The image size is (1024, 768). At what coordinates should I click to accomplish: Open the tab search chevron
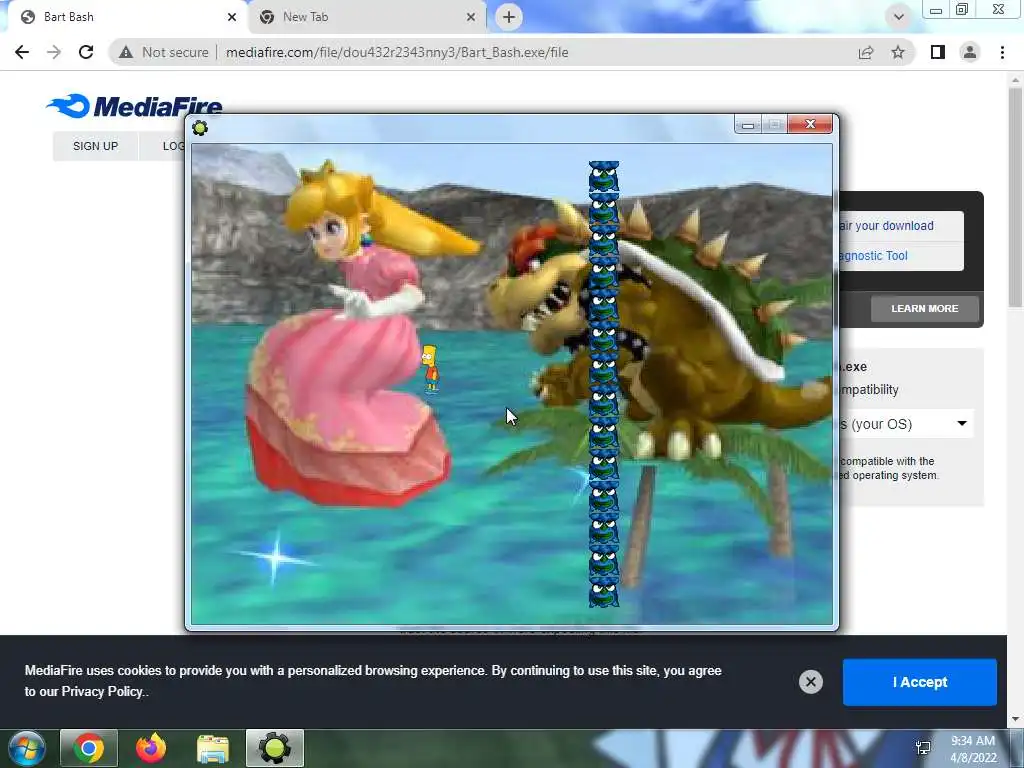point(899,17)
